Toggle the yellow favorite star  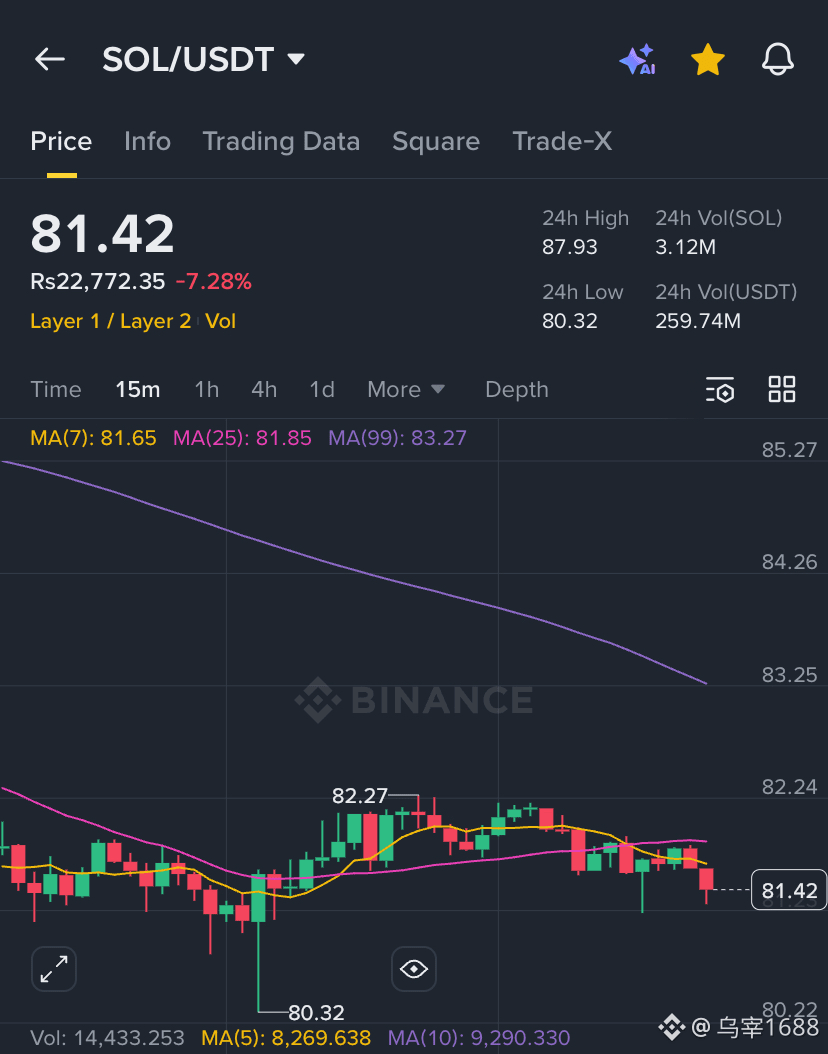coord(708,59)
